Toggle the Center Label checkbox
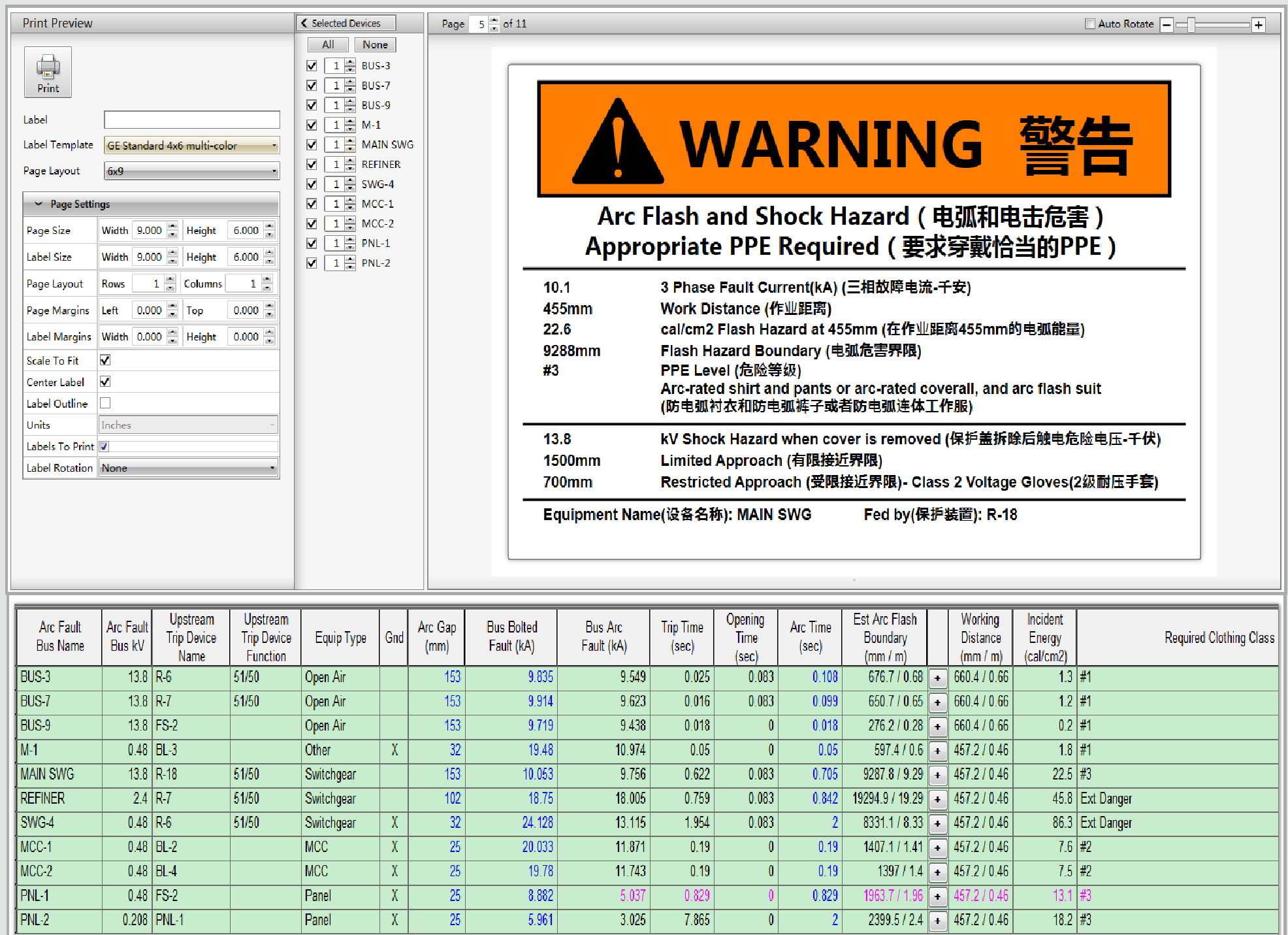Image resolution: width=1288 pixels, height=935 pixels. [x=105, y=382]
